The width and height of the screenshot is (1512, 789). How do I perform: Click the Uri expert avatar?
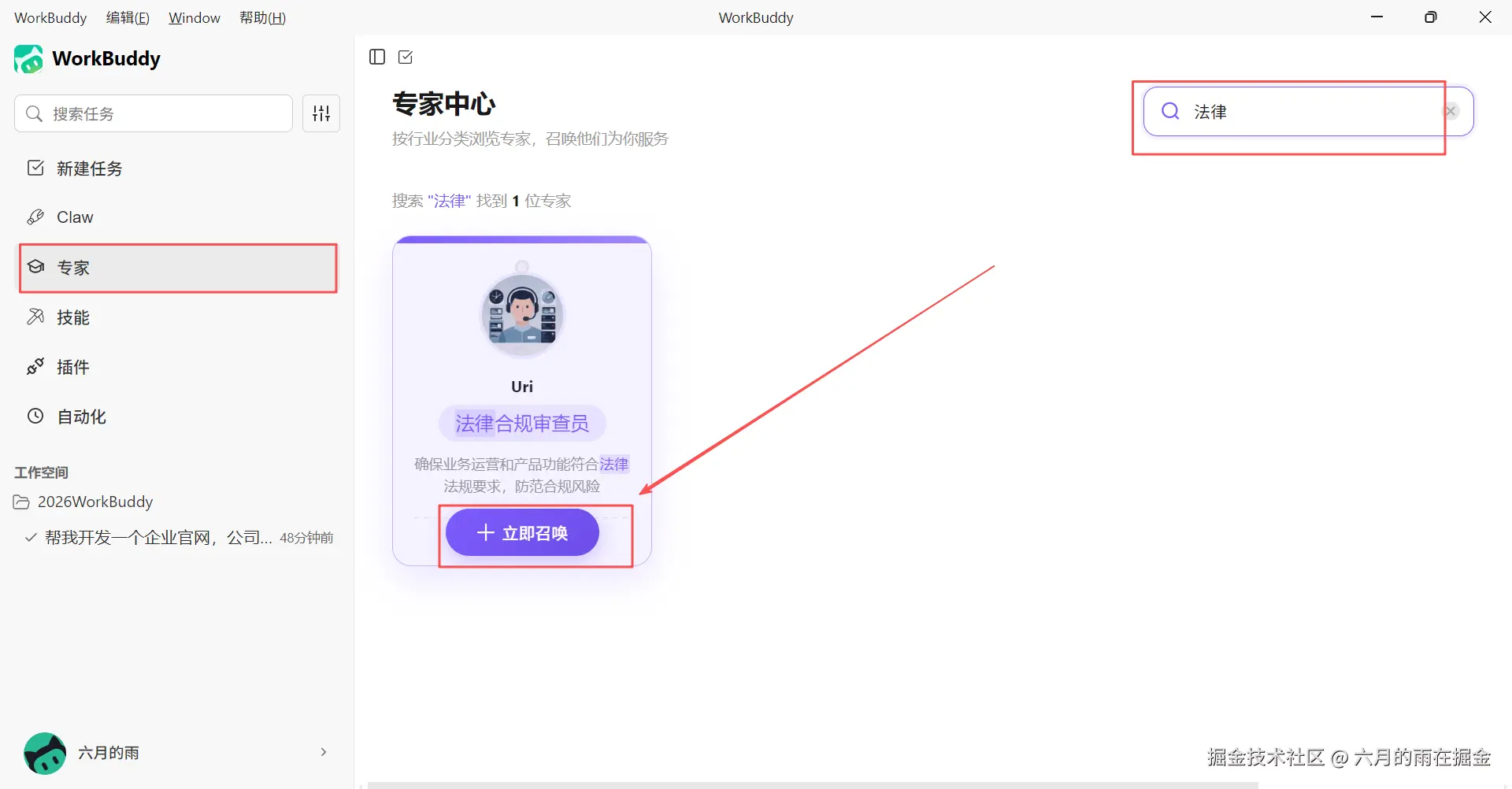coord(522,313)
